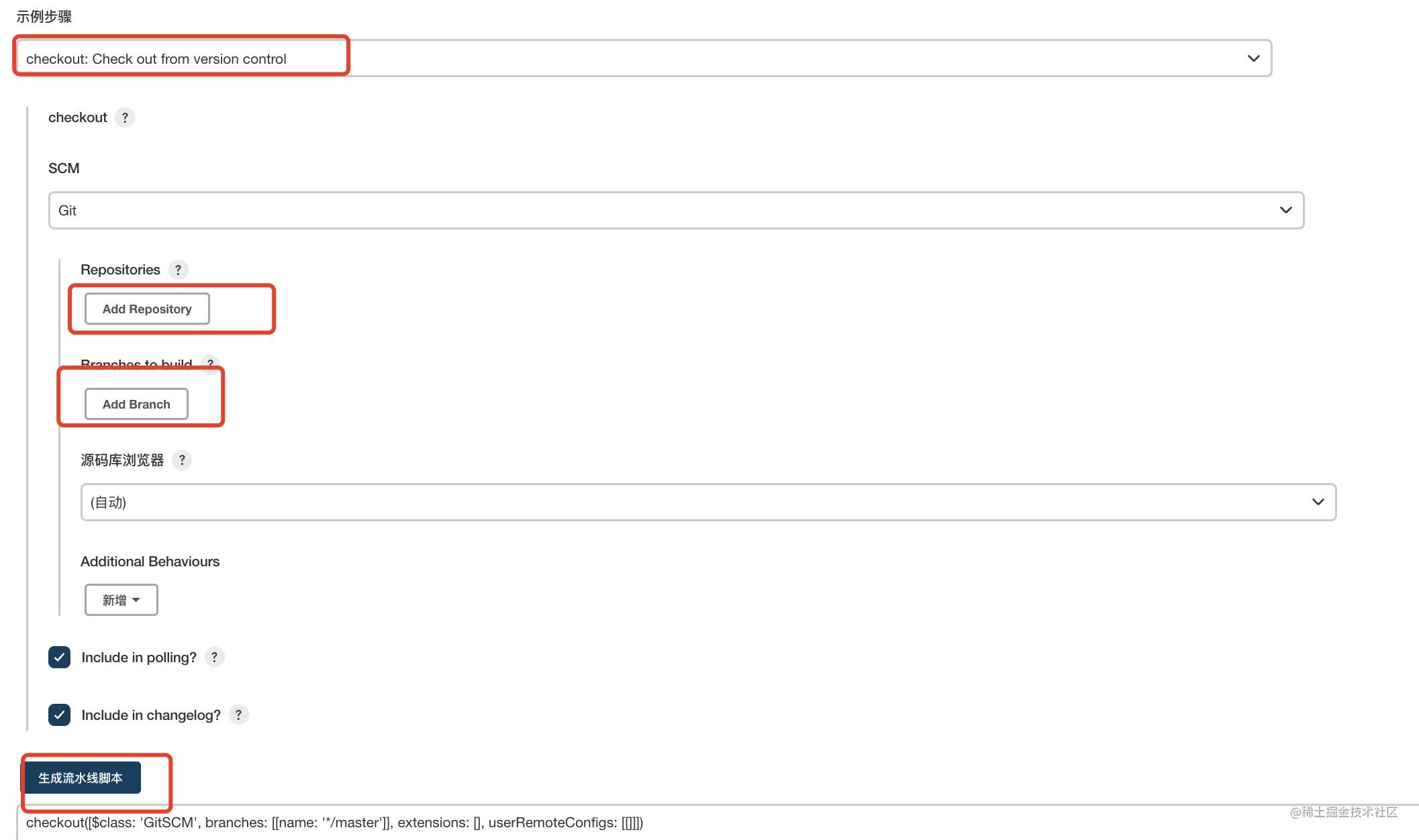The height and width of the screenshot is (840, 1419).
Task: Open help for Include in polling
Action: (x=214, y=658)
